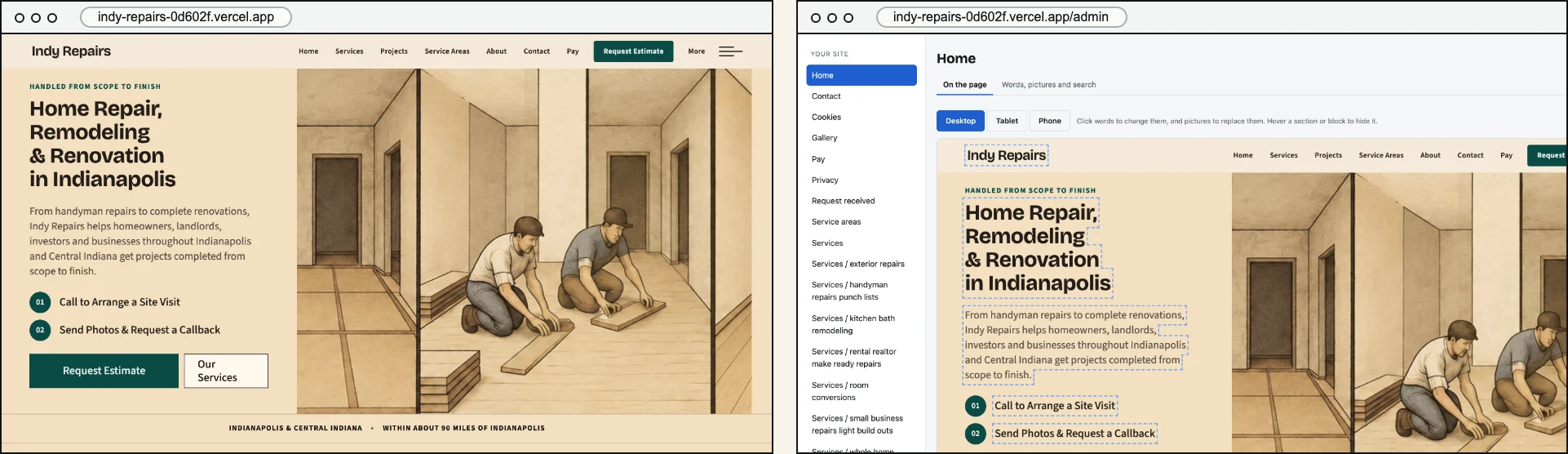
Task: Click Home nav link in left window
Action: (308, 51)
